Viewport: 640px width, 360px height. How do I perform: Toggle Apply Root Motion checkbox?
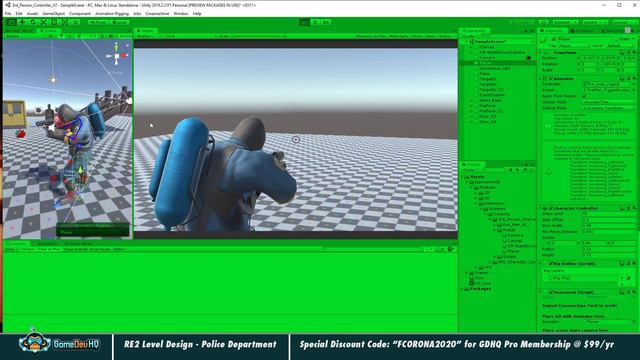pyautogui.click(x=585, y=96)
